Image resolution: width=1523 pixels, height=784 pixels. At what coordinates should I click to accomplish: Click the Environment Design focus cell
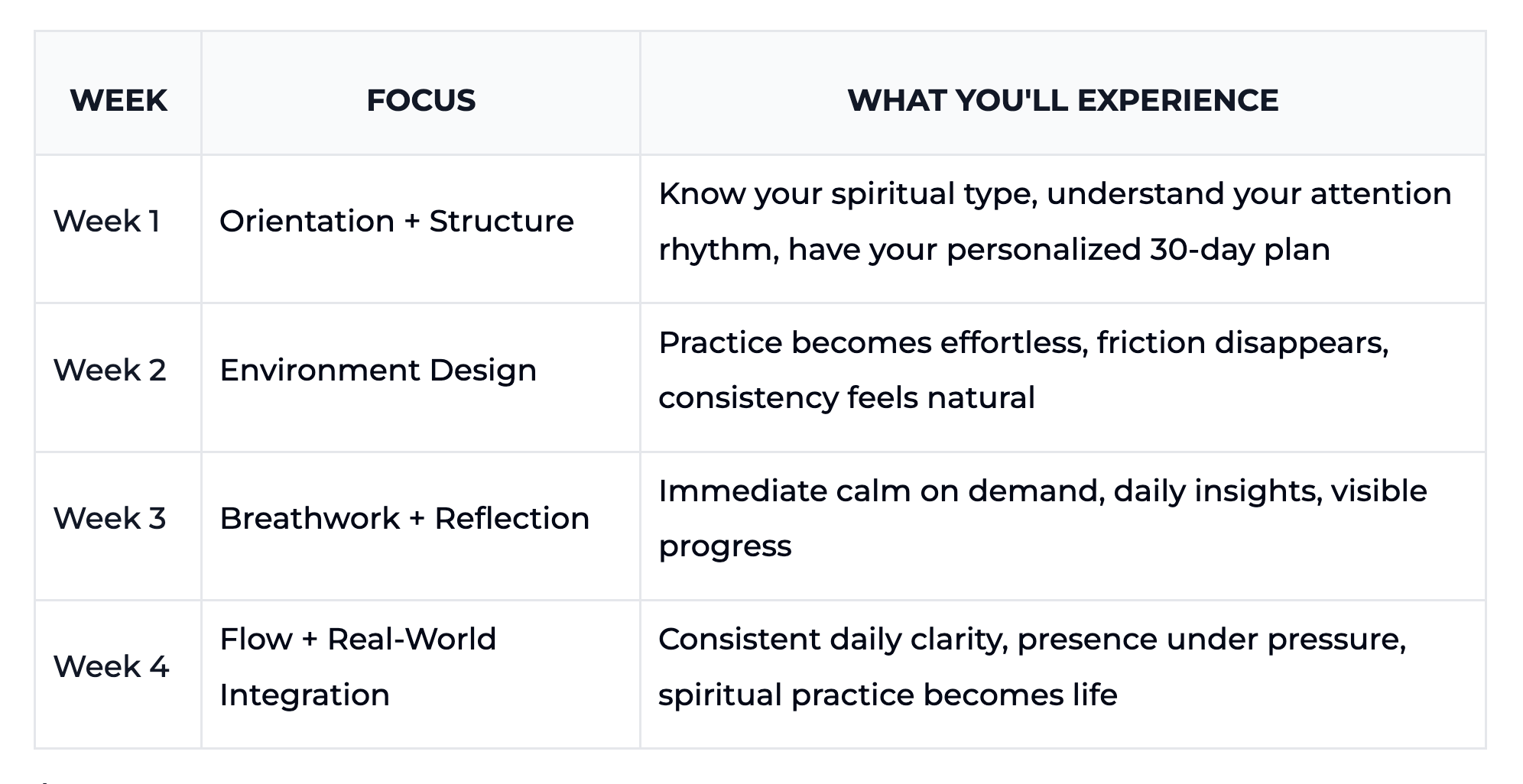(378, 371)
